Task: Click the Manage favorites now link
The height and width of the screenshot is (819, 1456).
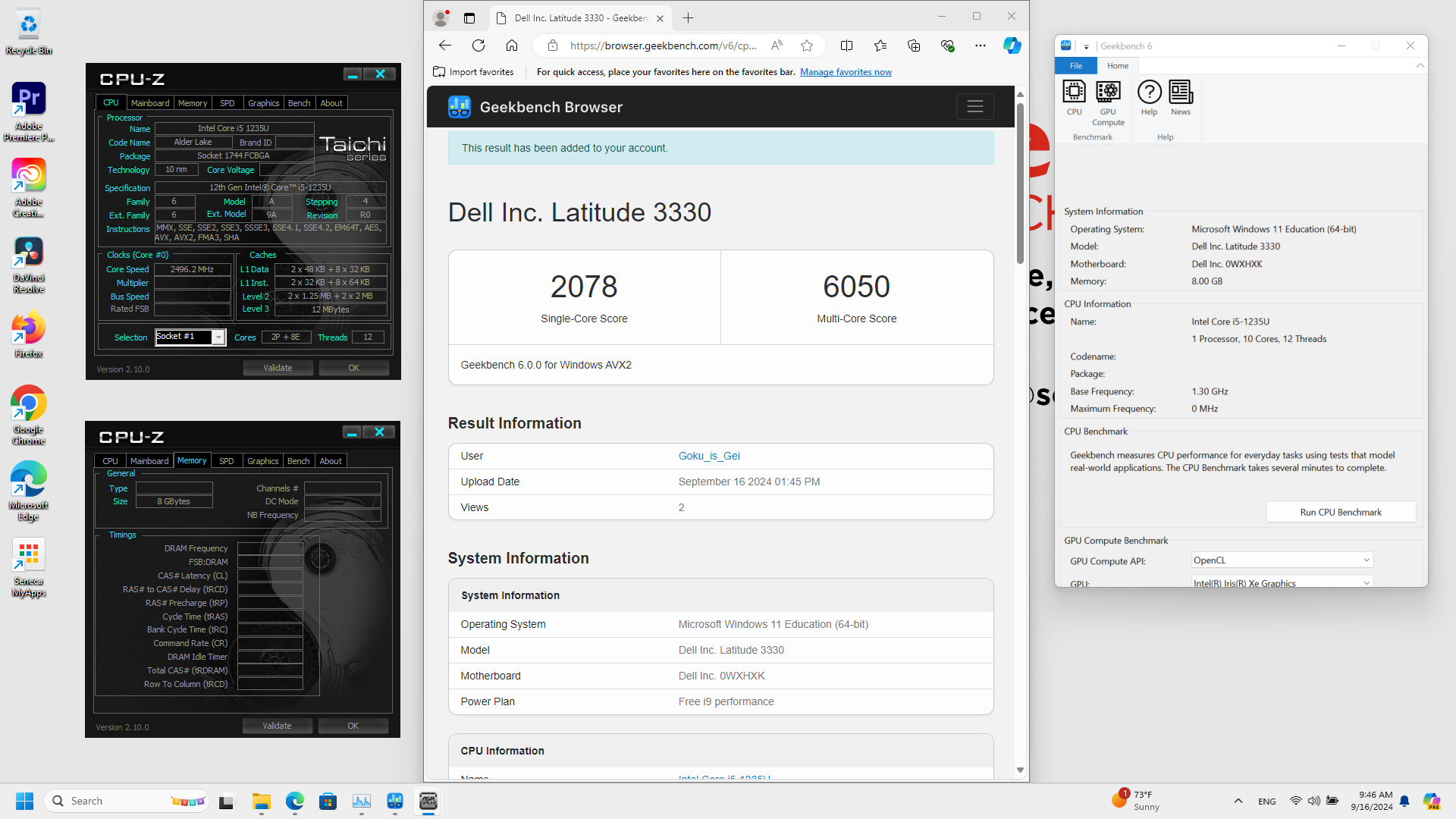Action: tap(846, 72)
